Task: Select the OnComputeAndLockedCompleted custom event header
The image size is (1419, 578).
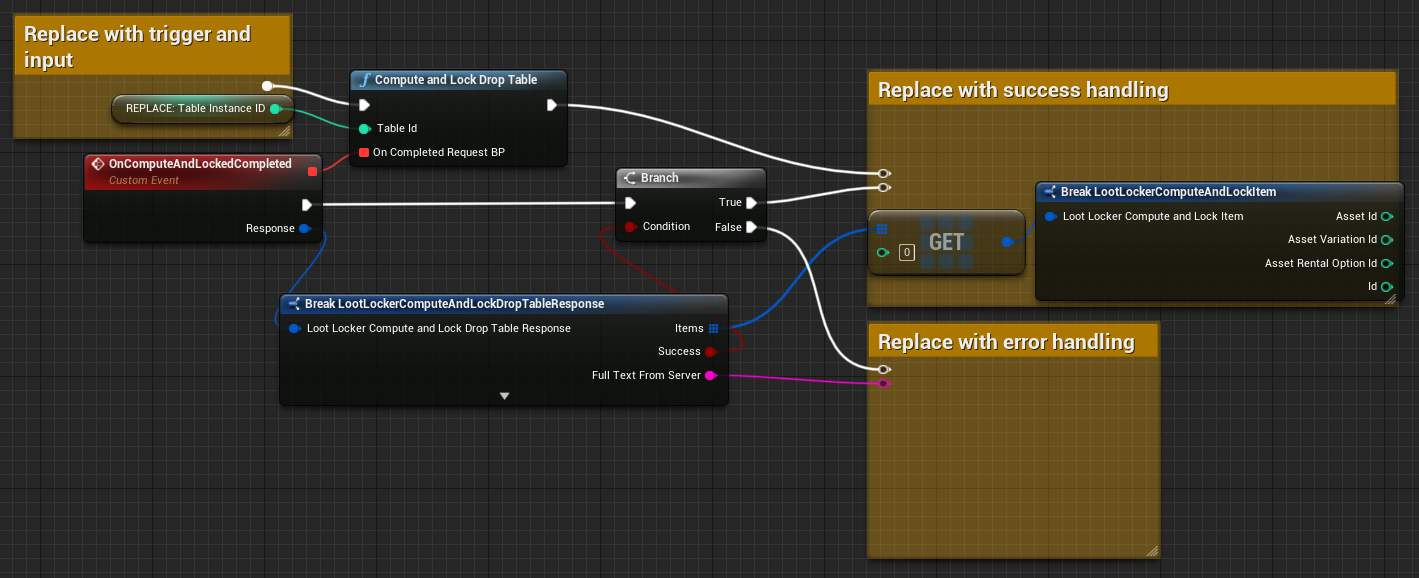Action: coord(200,164)
